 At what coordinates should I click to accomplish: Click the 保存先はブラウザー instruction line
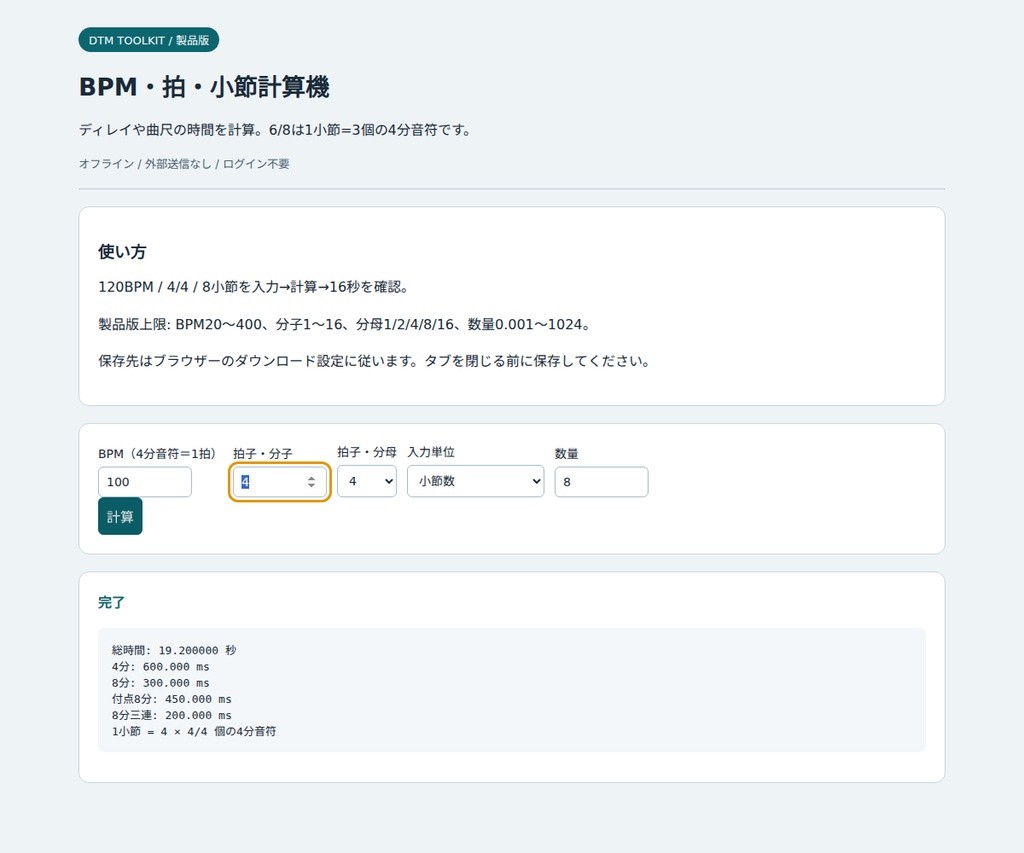coord(374,361)
